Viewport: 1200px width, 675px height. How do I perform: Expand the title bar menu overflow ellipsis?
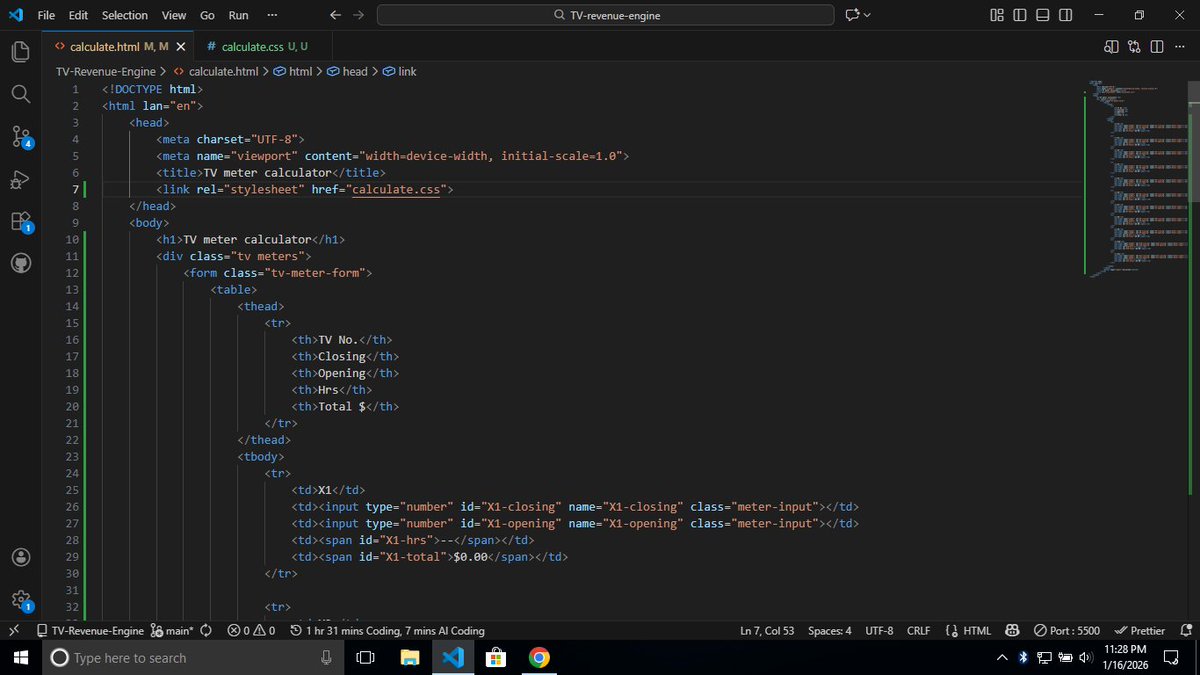coord(273,15)
